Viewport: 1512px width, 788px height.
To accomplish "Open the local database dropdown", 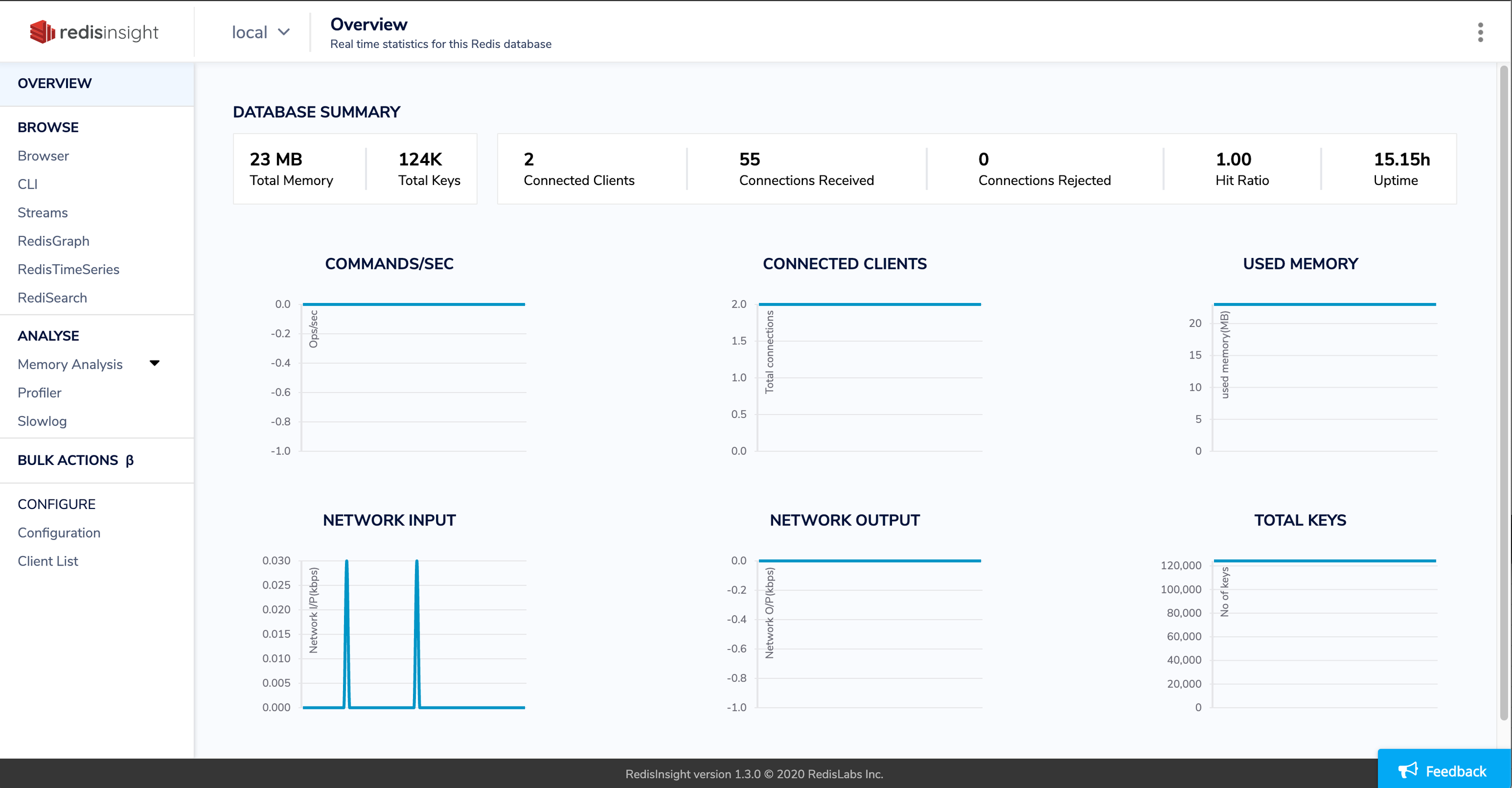I will point(260,32).
